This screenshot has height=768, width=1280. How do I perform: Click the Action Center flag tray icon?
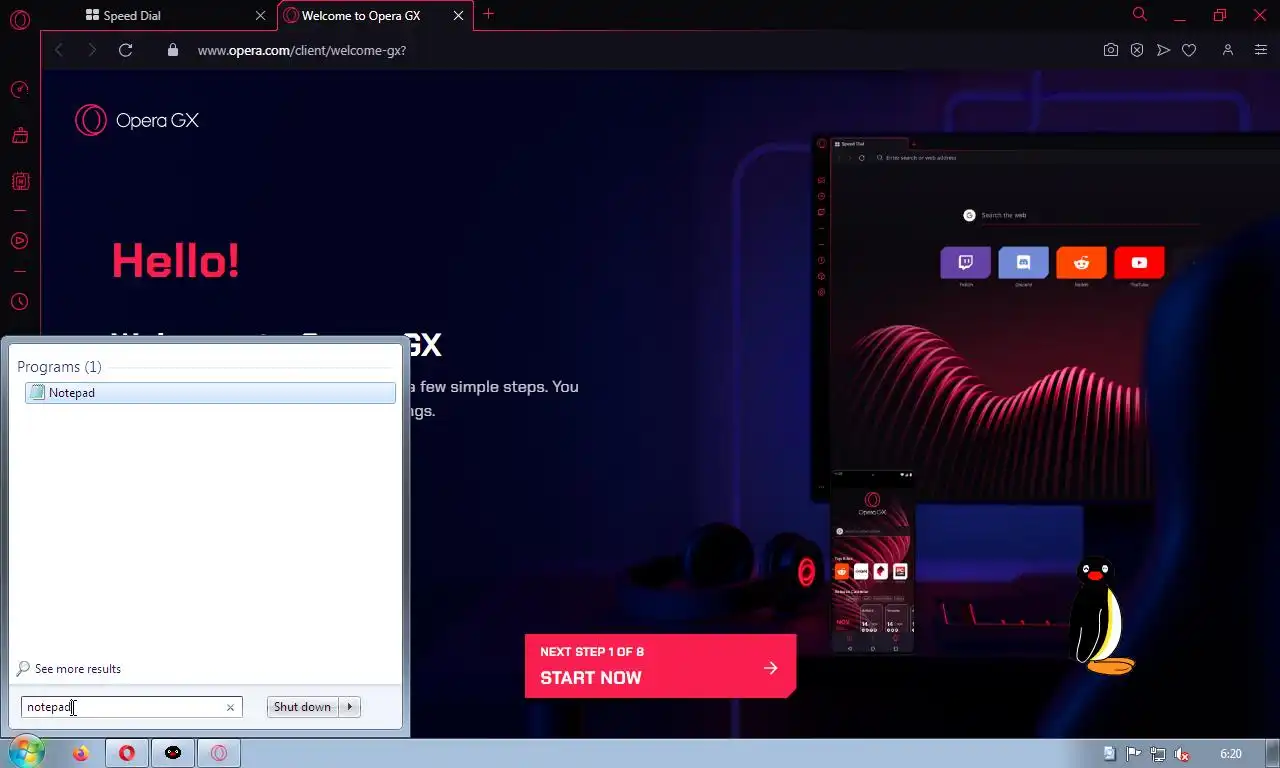[x=1134, y=754]
